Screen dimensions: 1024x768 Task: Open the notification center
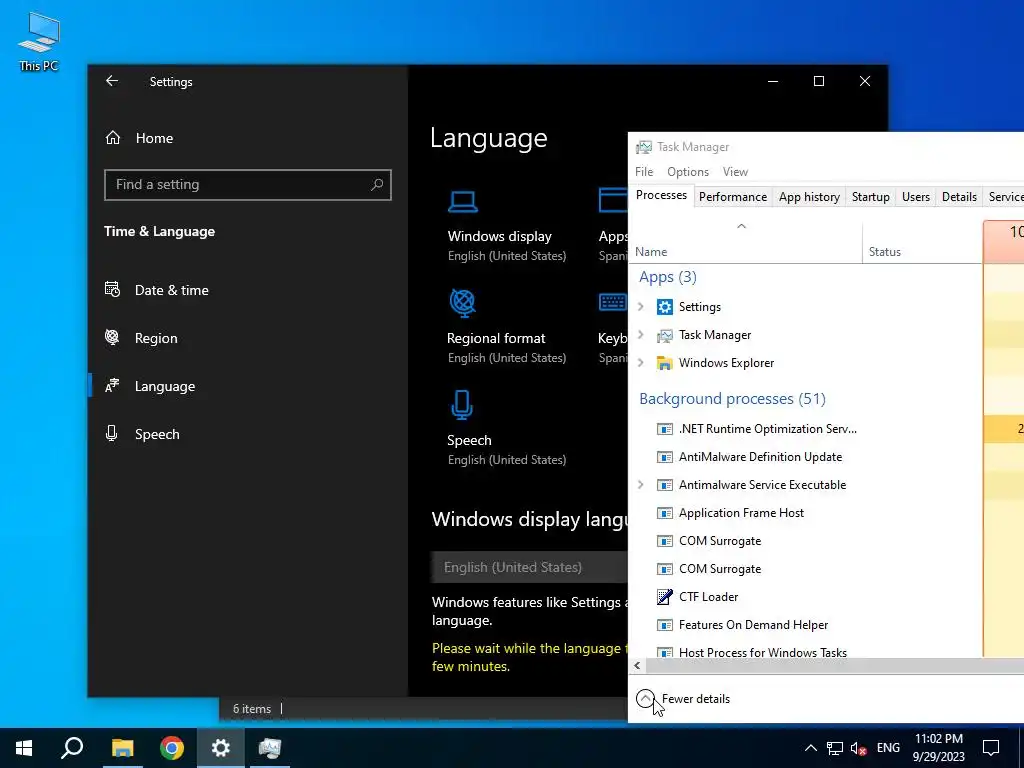tap(991, 748)
